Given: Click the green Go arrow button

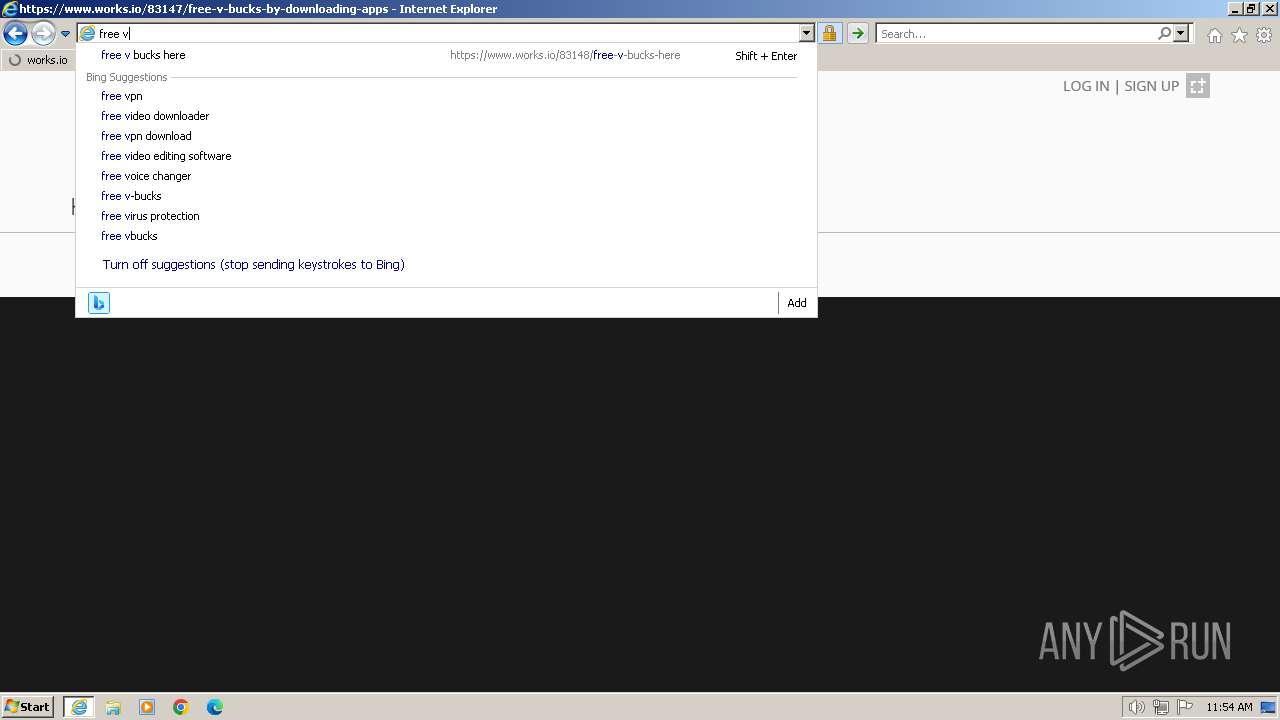Looking at the screenshot, I should click(857, 33).
